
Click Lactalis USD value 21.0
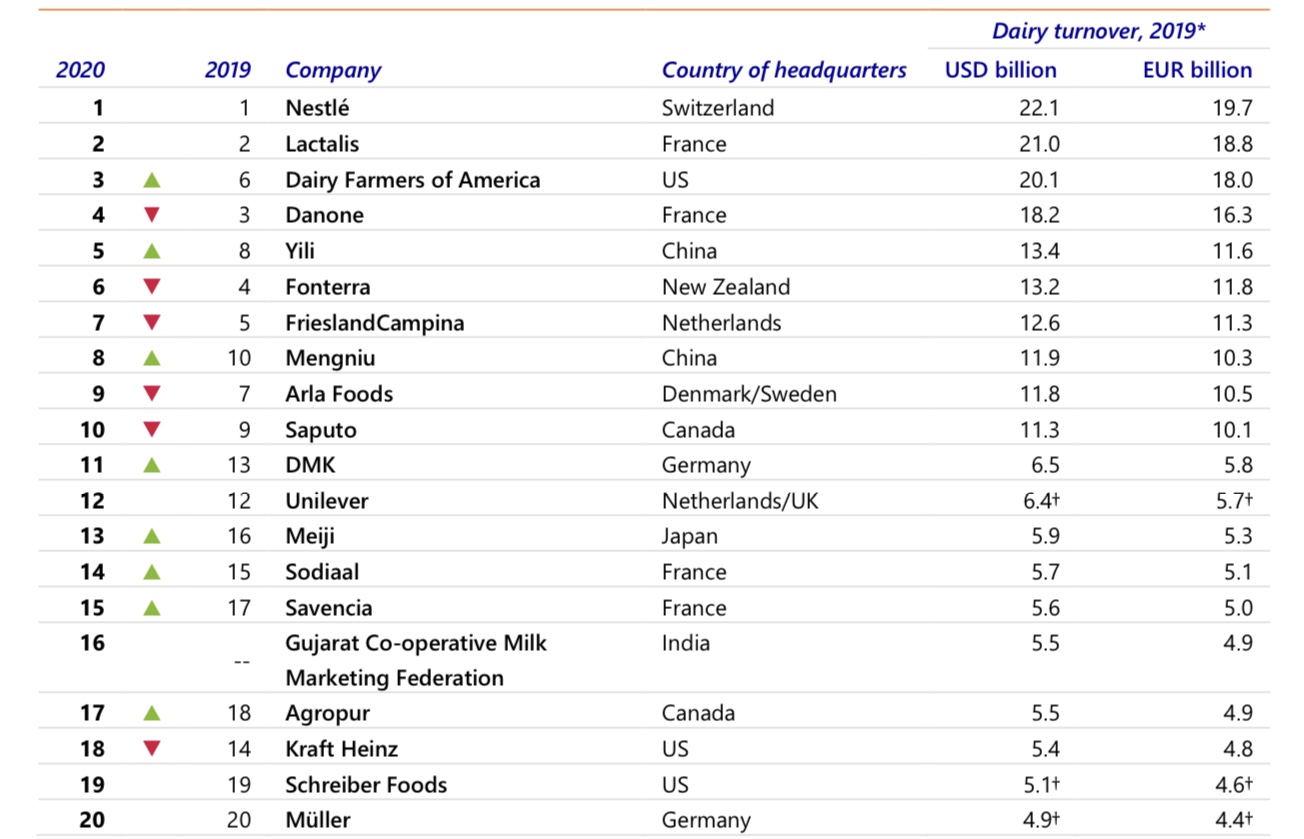click(1039, 144)
